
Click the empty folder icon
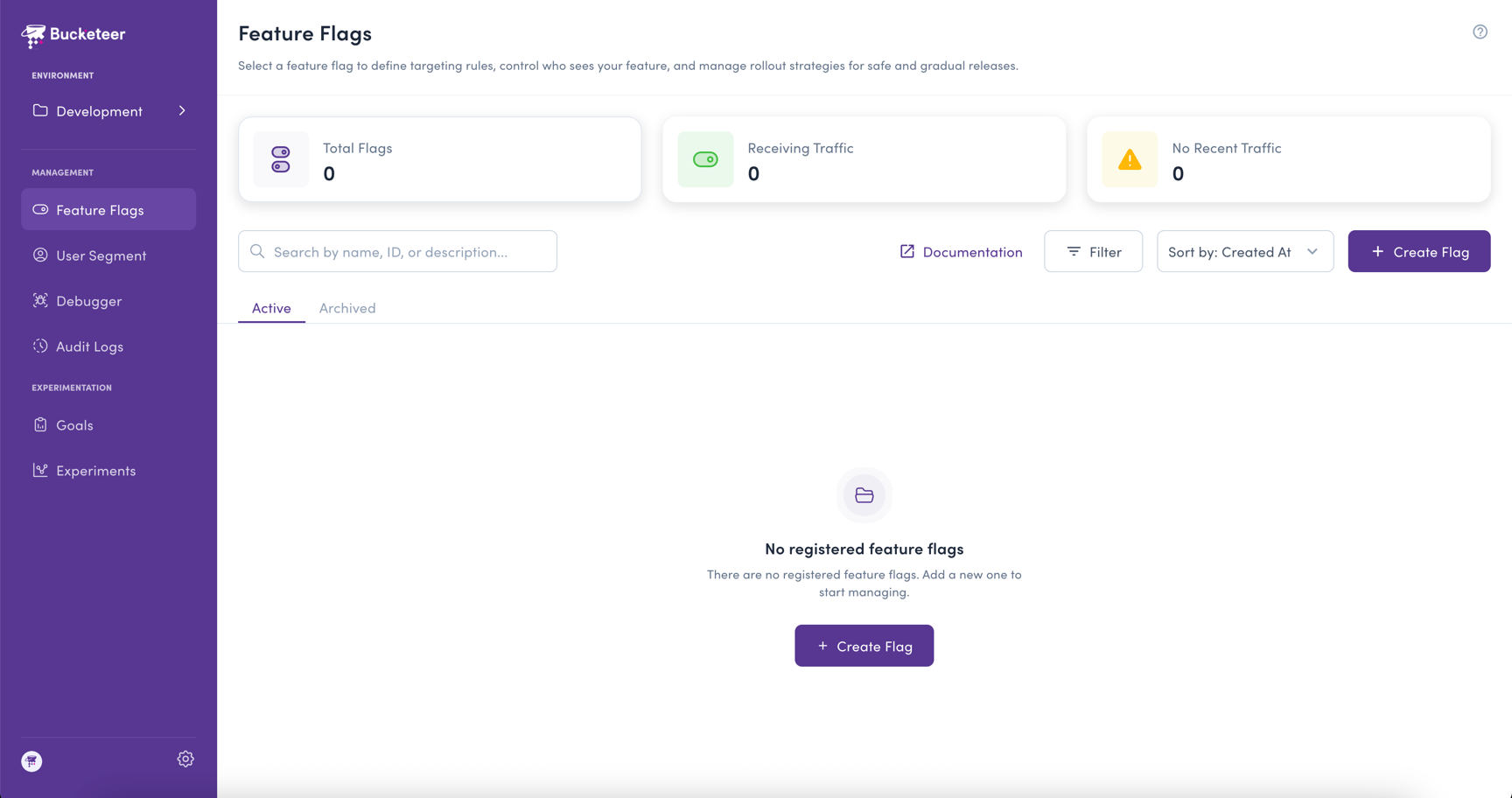(864, 495)
